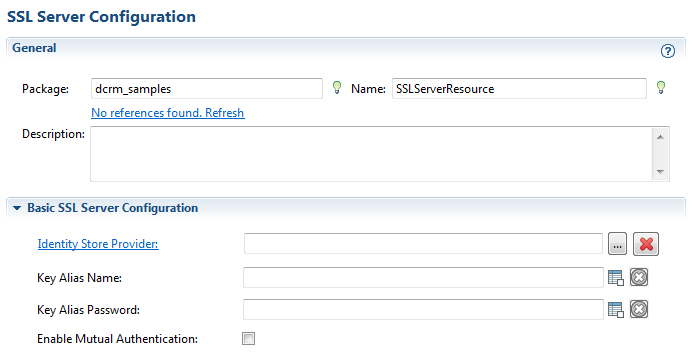The image size is (693, 360).
Task: Open module property picker for Key Alias Name
Action: click(x=616, y=278)
